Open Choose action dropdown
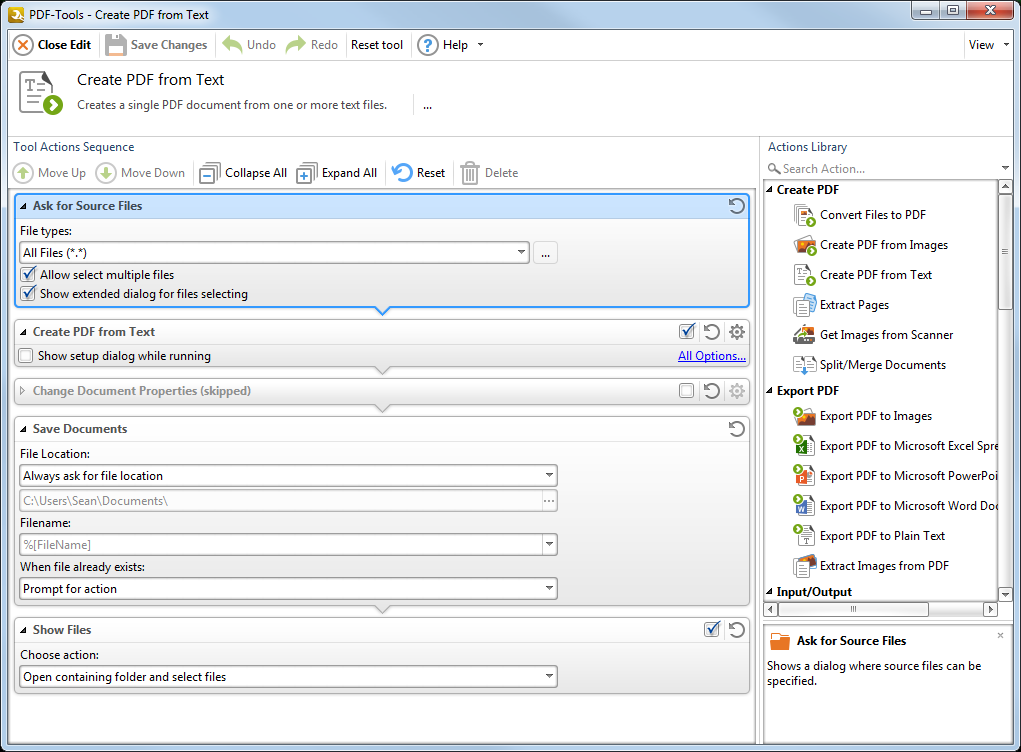 click(550, 676)
